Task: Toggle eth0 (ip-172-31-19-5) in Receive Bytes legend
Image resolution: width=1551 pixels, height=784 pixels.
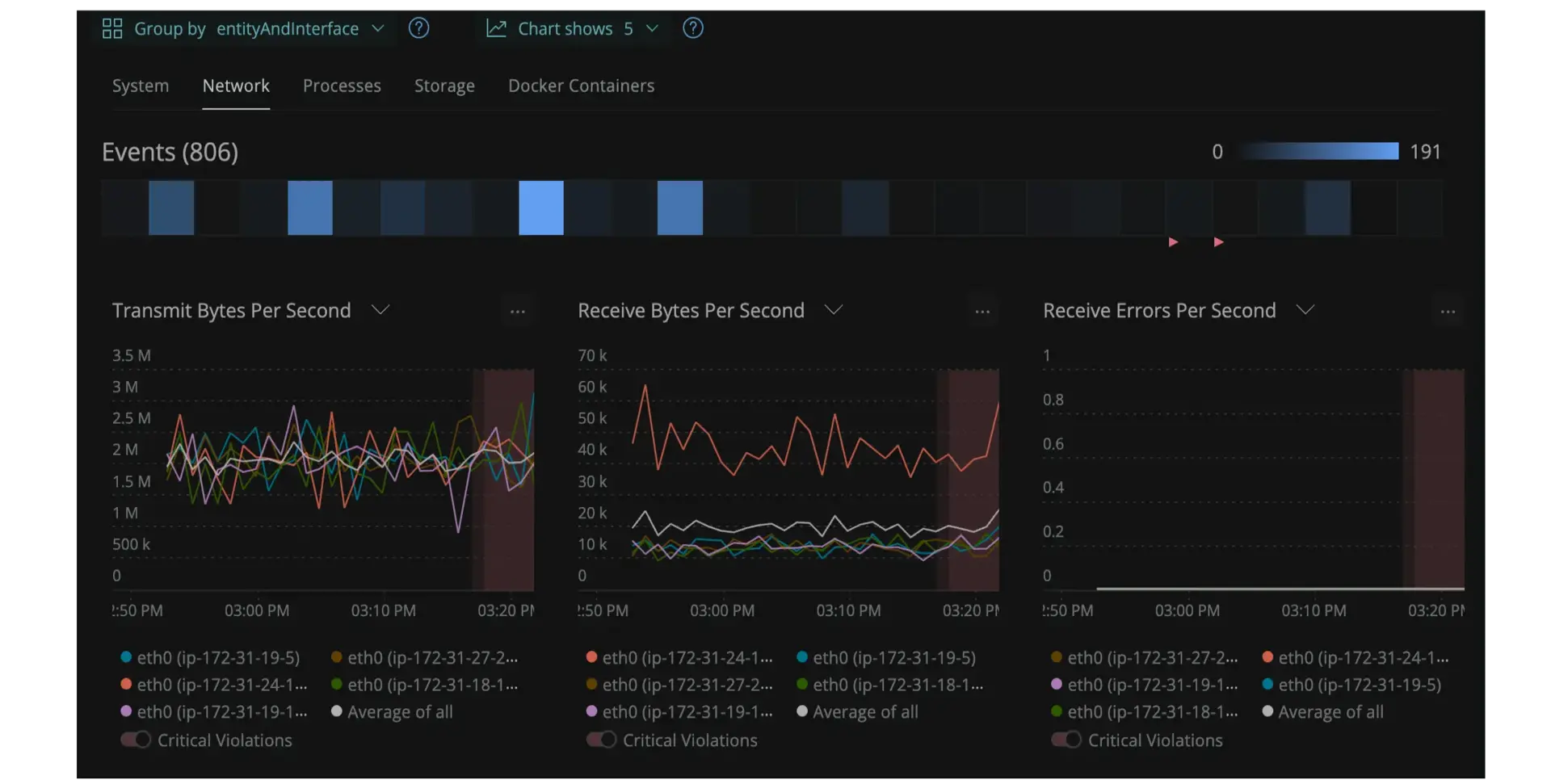Action: click(x=886, y=658)
